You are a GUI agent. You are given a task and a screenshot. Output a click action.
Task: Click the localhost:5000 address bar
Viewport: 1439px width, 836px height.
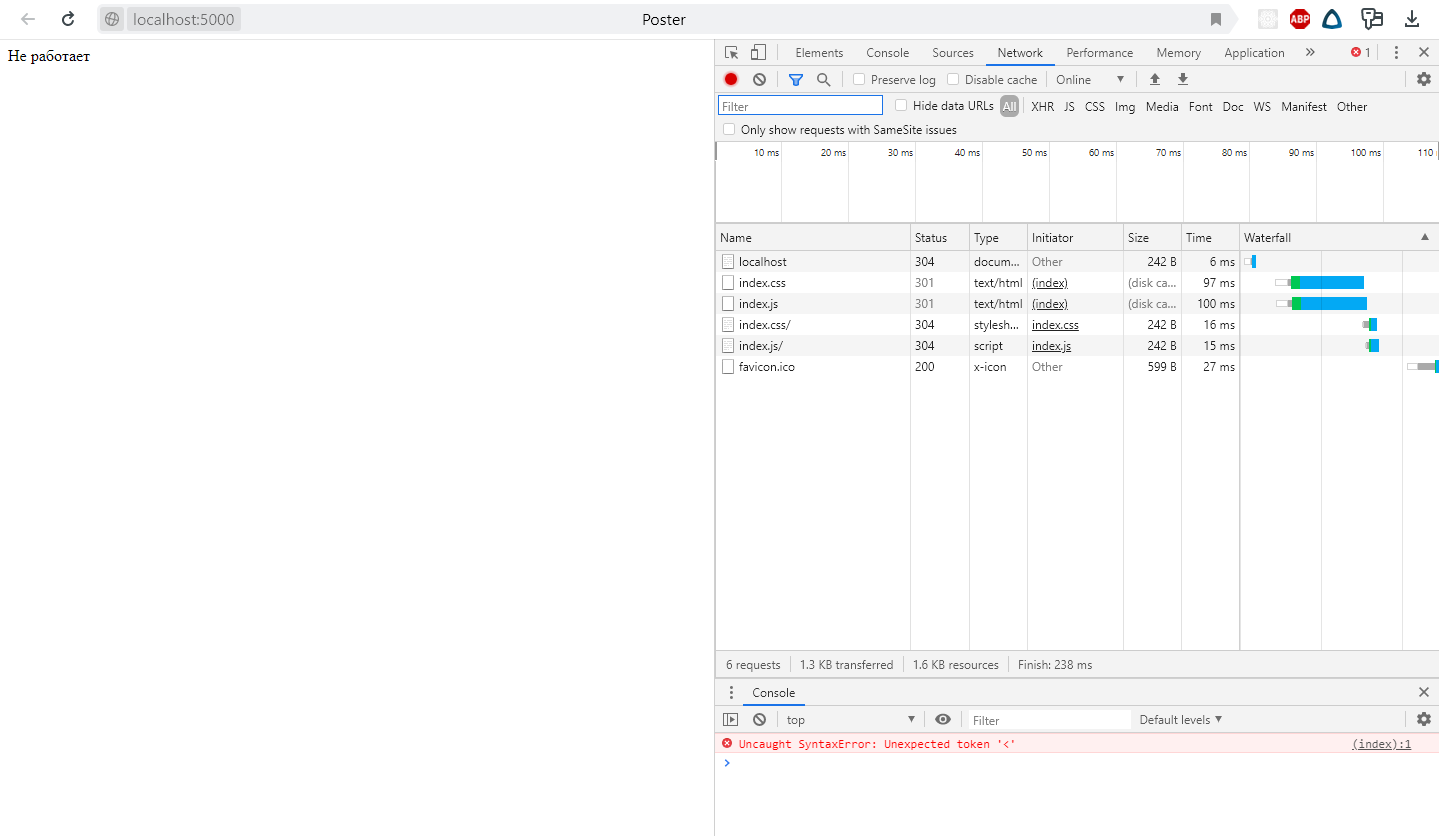tap(183, 19)
